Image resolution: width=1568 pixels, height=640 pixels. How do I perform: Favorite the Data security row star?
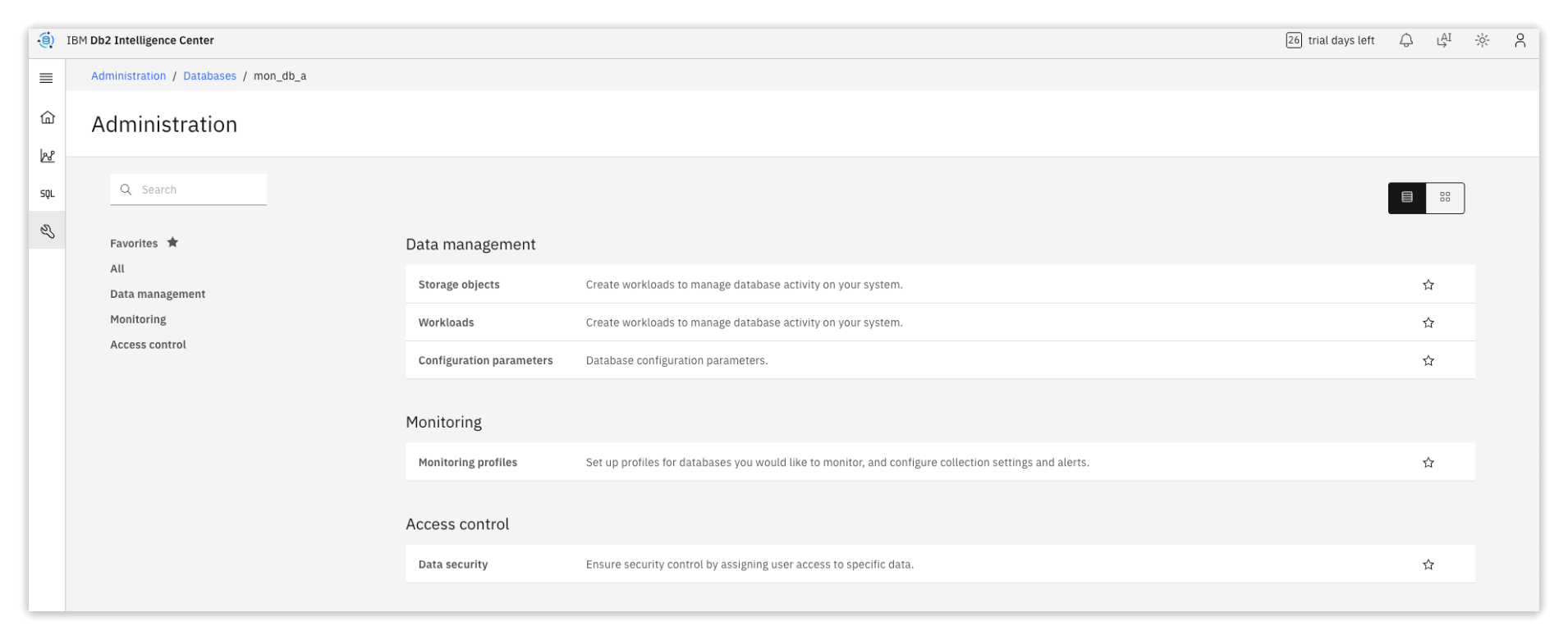point(1428,565)
